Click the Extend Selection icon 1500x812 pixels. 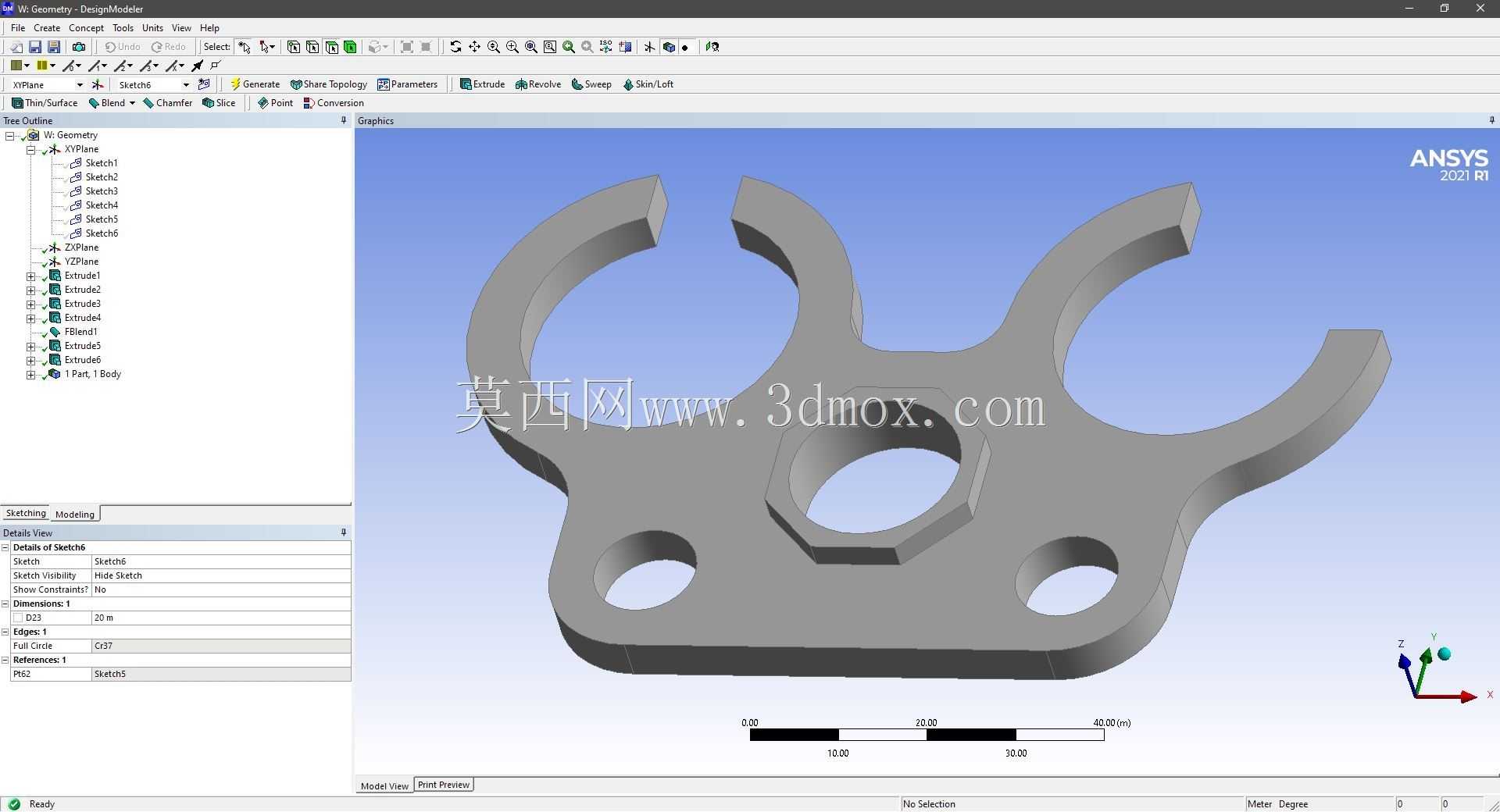tap(377, 47)
